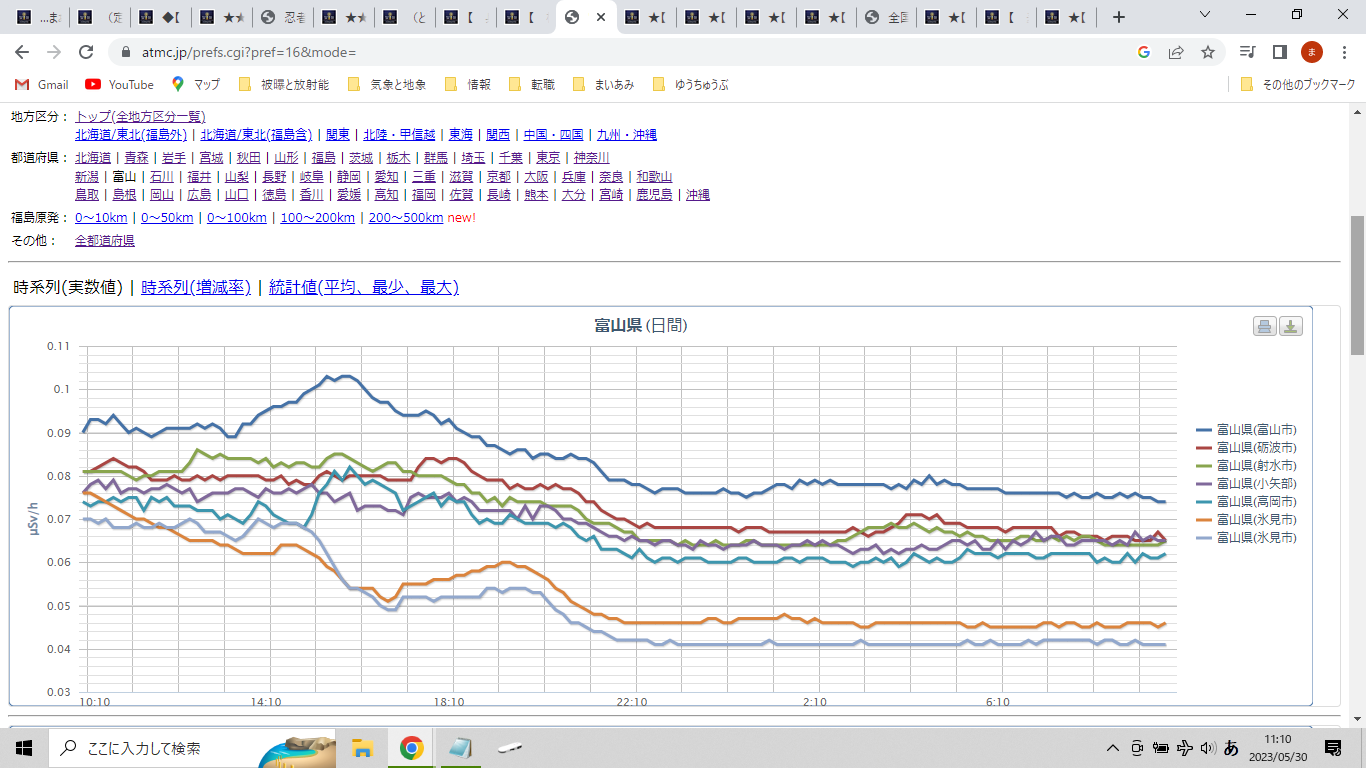
Task: Expand the その他のブックマーク folder
Action: (1297, 85)
